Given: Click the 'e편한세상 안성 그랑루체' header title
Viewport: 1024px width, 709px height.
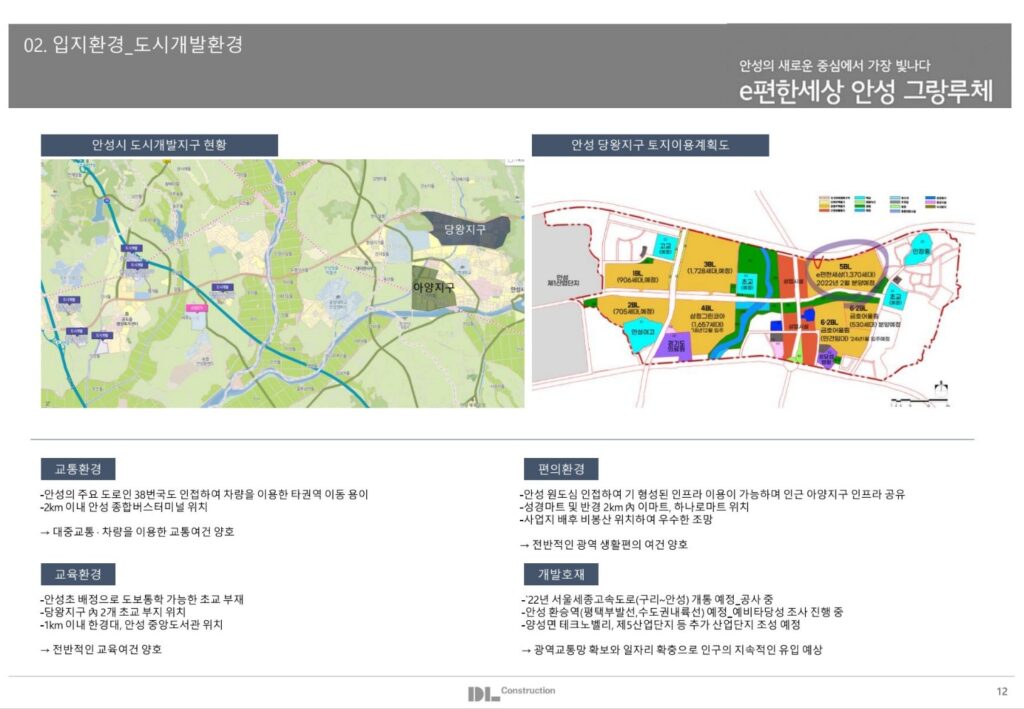Looking at the screenshot, I should coord(866,91).
